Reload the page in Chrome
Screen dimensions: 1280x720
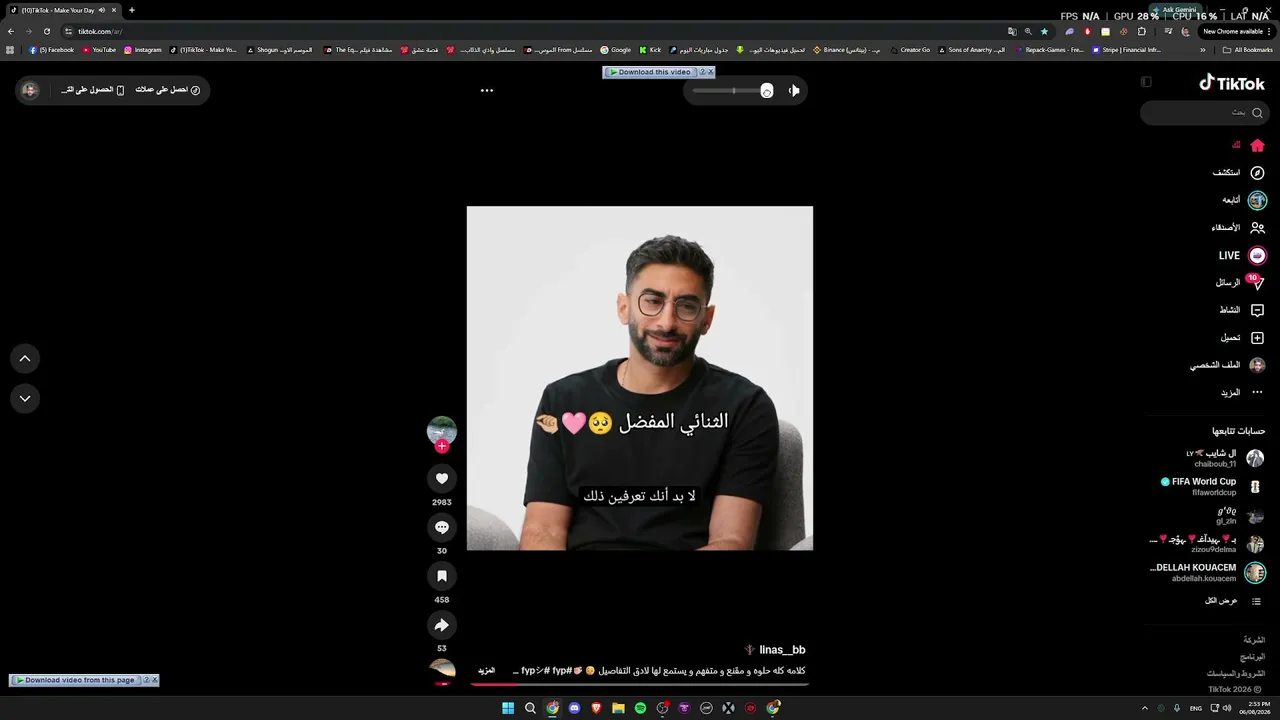point(46,31)
